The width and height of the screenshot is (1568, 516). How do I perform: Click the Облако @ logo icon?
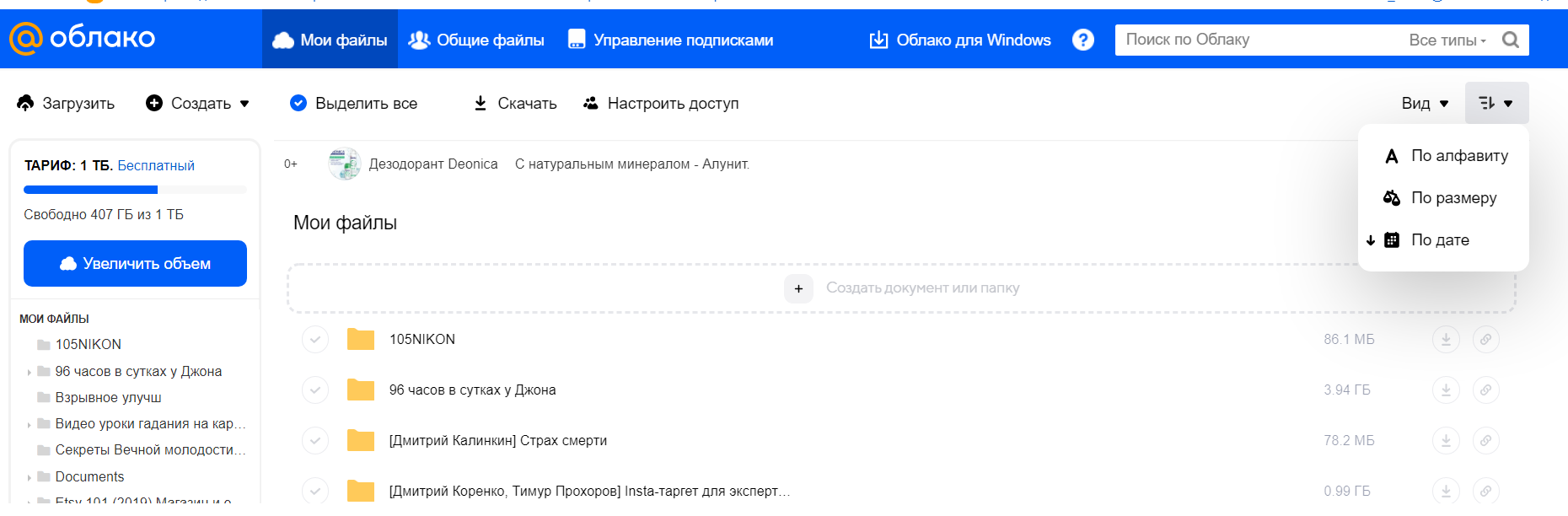tap(25, 39)
